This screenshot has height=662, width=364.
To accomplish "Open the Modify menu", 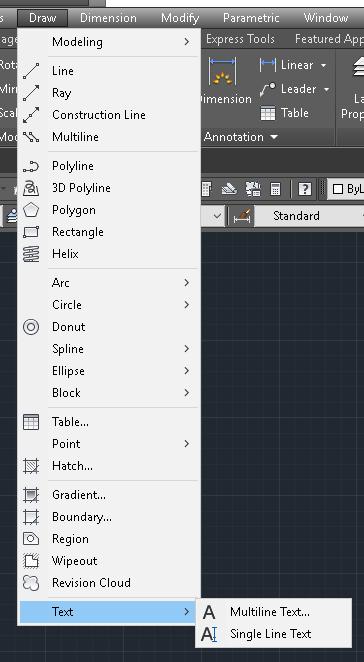I will point(180,18).
